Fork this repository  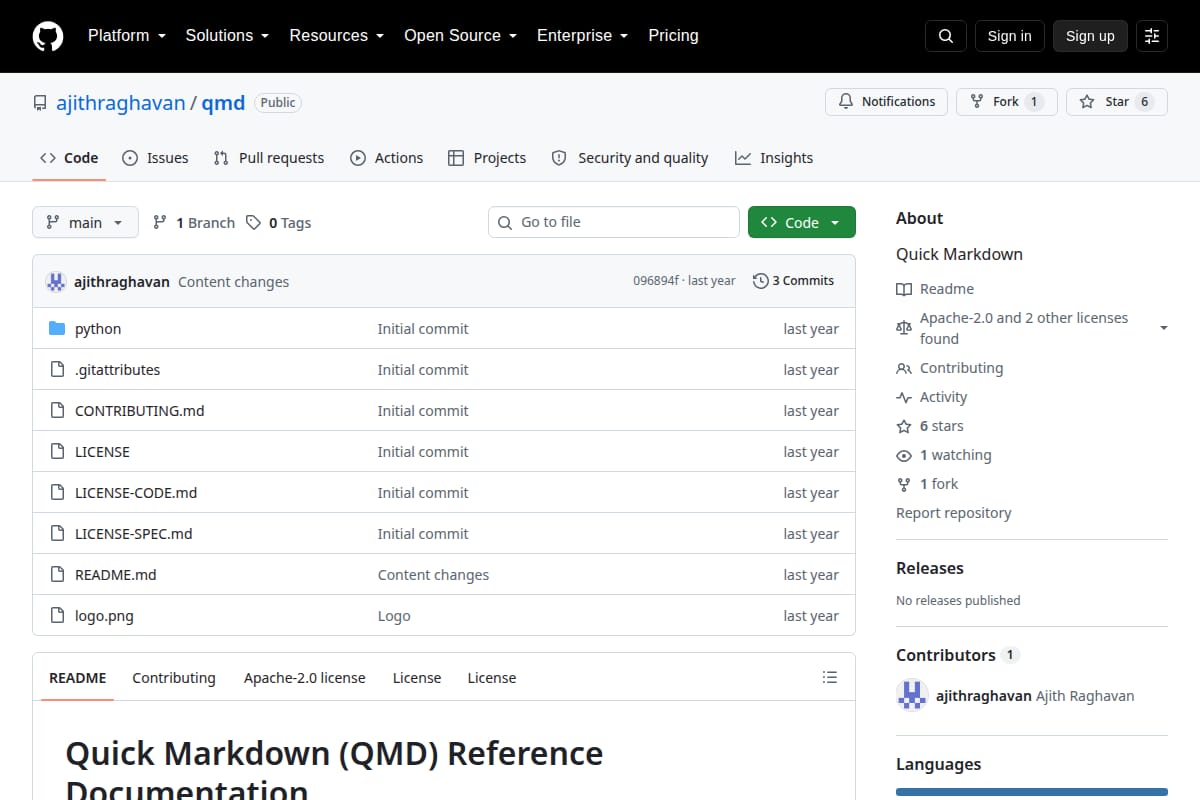tap(1006, 102)
